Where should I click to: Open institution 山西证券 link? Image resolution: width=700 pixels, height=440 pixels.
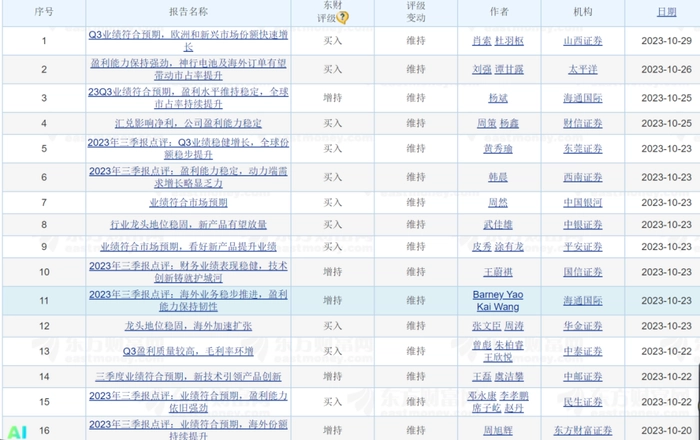click(583, 41)
